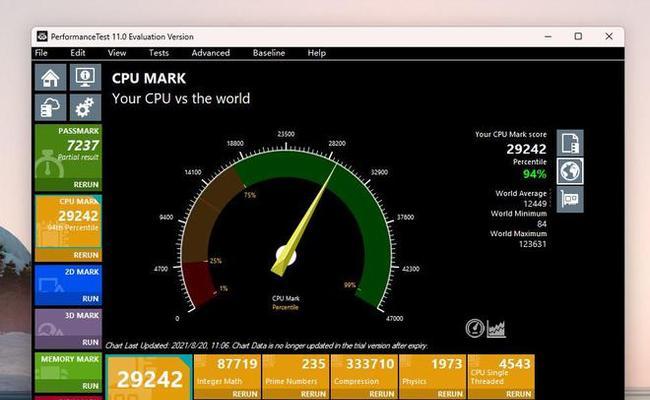The image size is (650, 400).
Task: Rerun the Physics test
Action: tap(450, 393)
